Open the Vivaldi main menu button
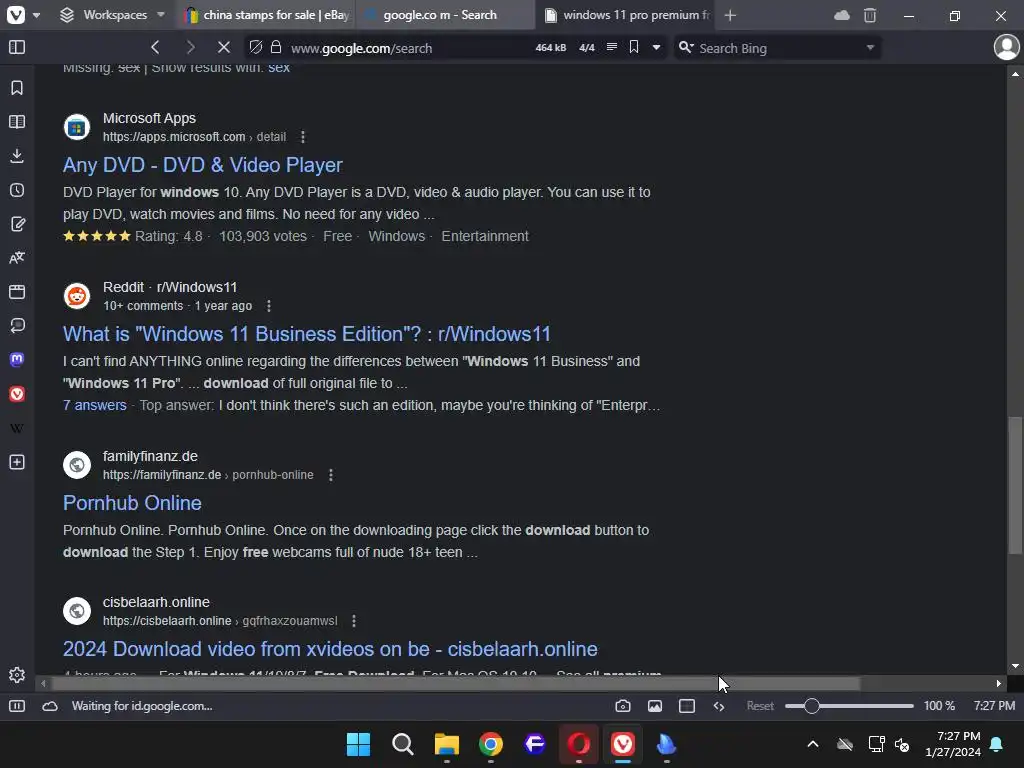1024x768 pixels. coord(16,14)
